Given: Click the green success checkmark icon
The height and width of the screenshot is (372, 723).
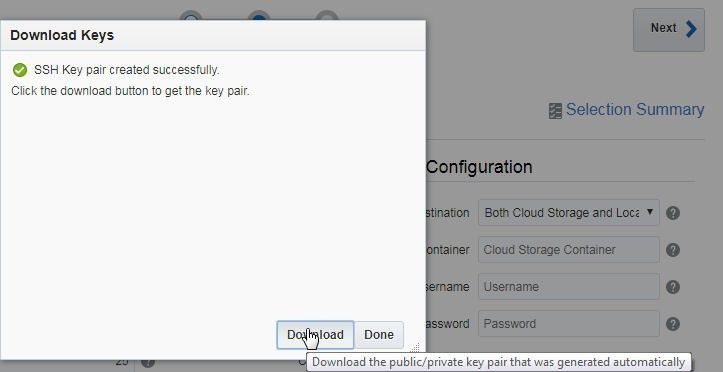Looking at the screenshot, I should [x=20, y=70].
